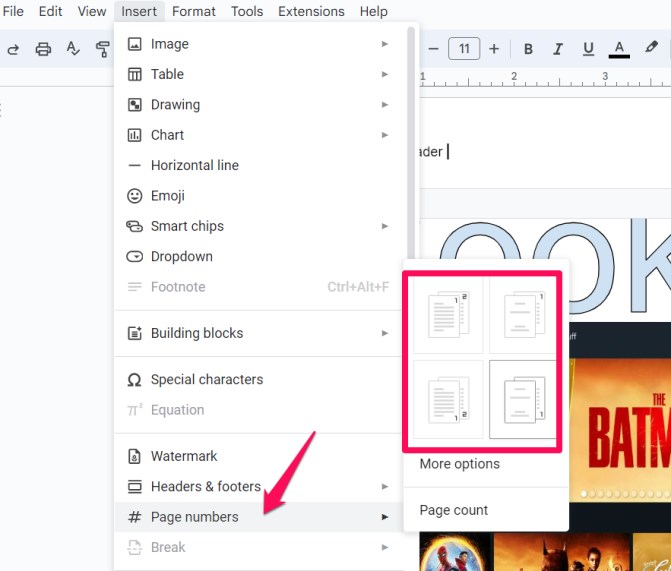
Task: Click the Headers & footers submenu arrow
Action: tap(385, 487)
